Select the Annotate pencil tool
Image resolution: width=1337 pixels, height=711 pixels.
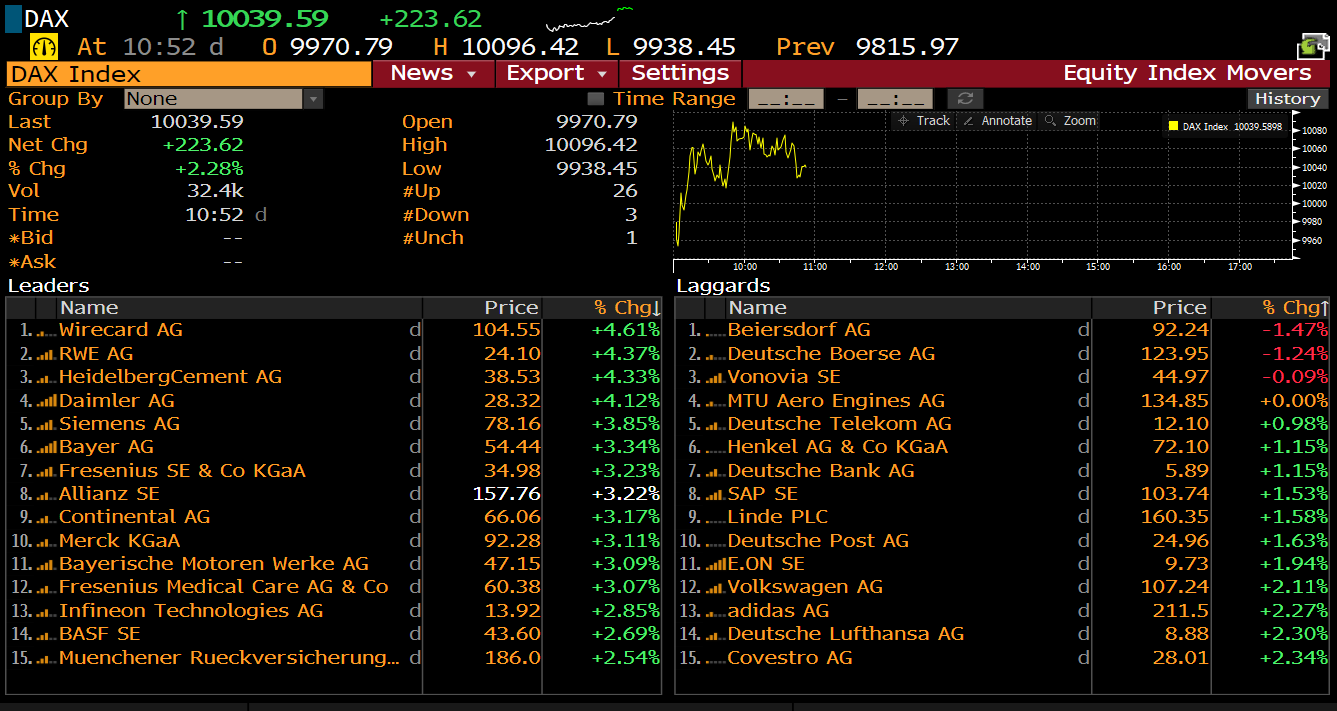tap(996, 120)
